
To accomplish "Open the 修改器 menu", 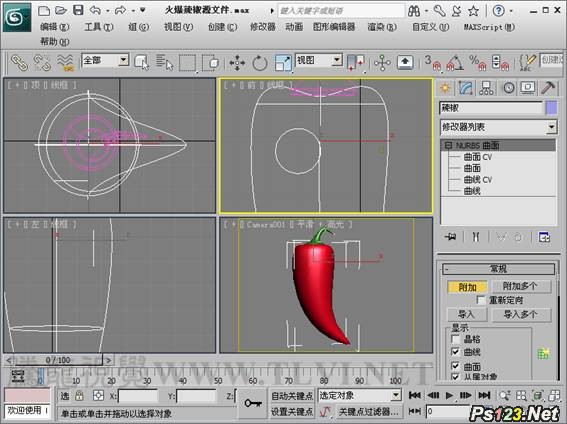I will [x=263, y=27].
